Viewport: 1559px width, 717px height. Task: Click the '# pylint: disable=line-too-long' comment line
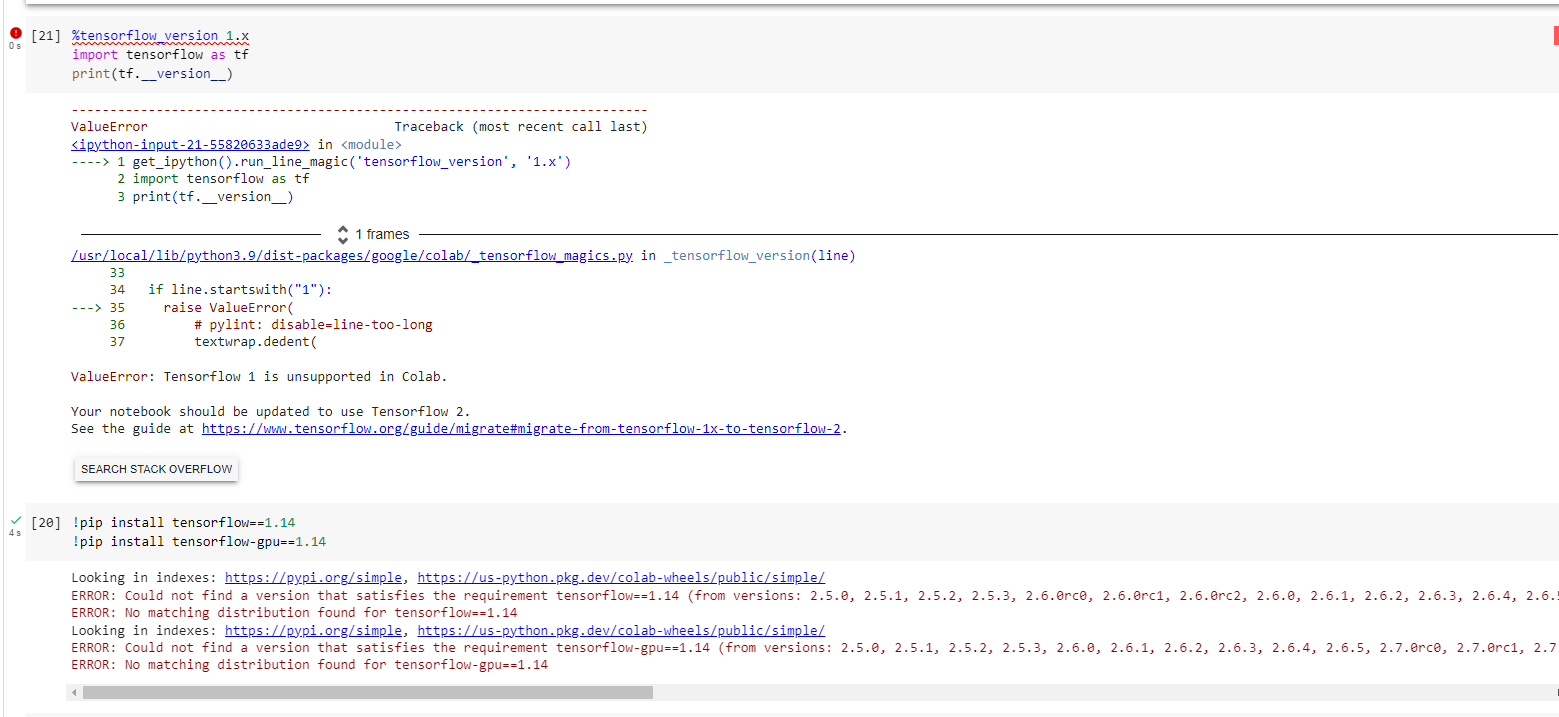(313, 324)
